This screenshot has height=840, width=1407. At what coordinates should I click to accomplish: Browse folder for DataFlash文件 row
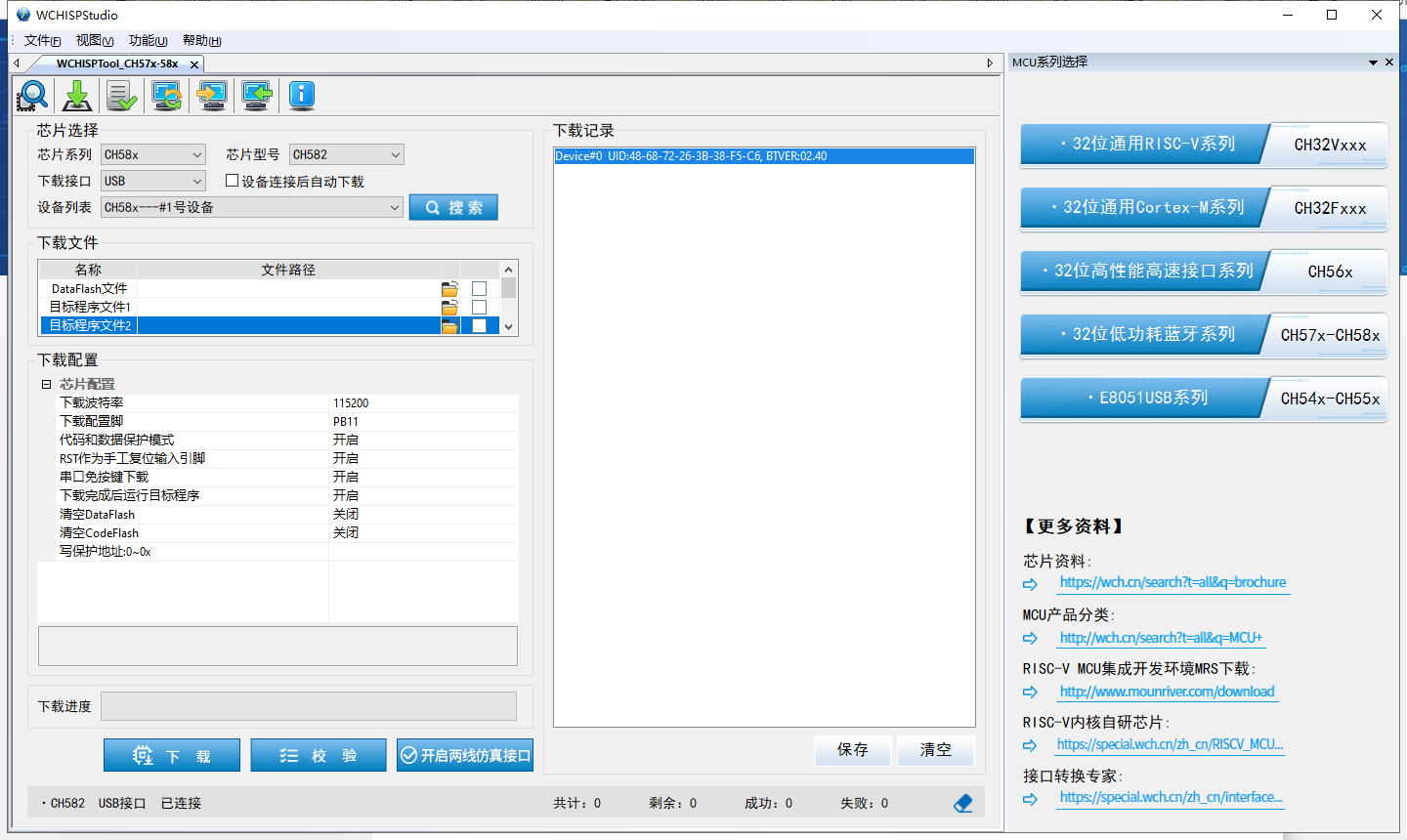pyautogui.click(x=449, y=289)
